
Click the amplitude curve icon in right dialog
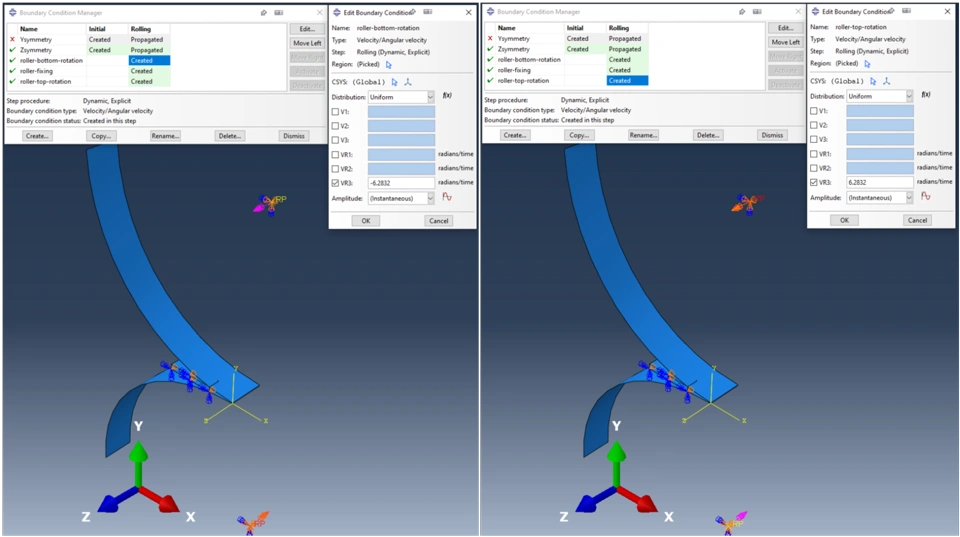(x=925, y=197)
